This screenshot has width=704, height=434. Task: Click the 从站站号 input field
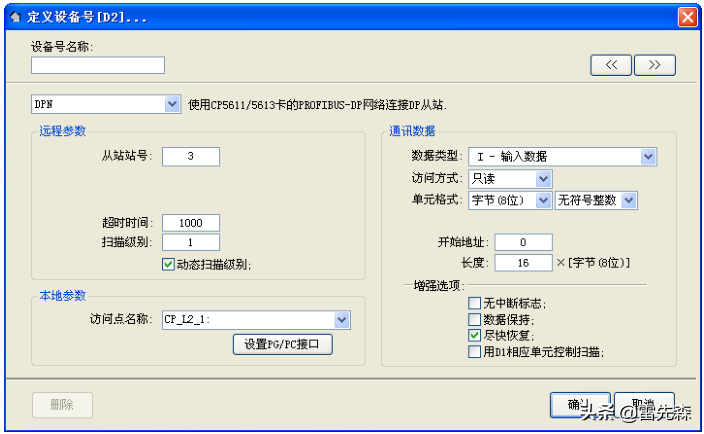[190, 156]
